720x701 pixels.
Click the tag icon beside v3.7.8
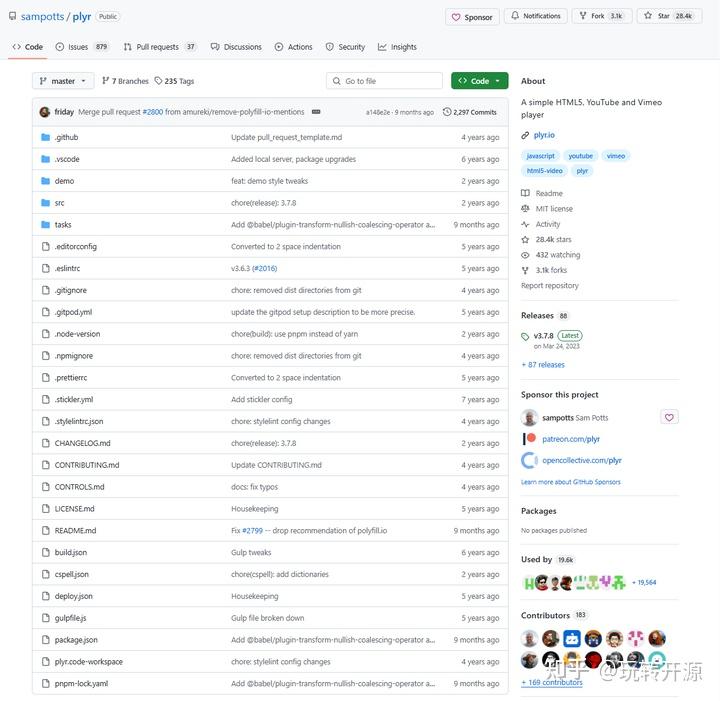pyautogui.click(x=525, y=336)
